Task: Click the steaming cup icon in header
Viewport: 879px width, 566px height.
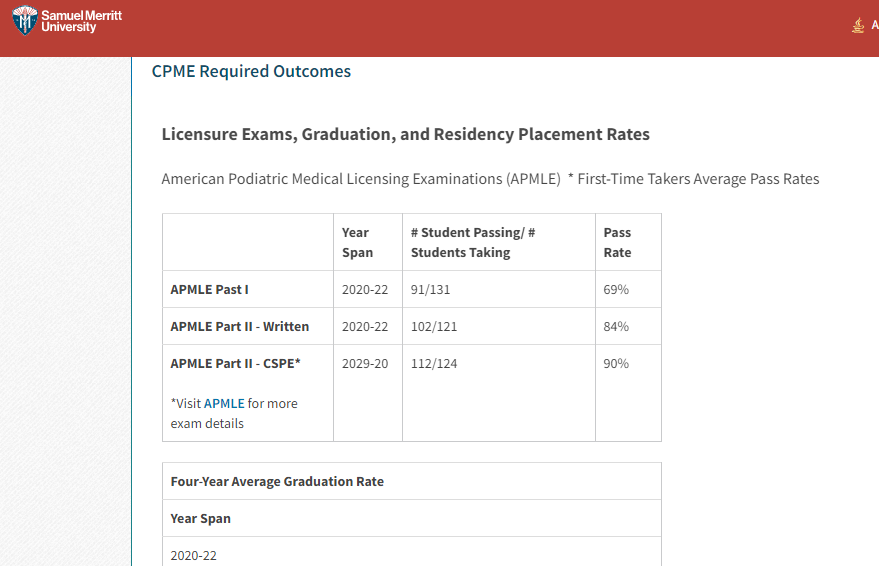Action: tap(858, 25)
